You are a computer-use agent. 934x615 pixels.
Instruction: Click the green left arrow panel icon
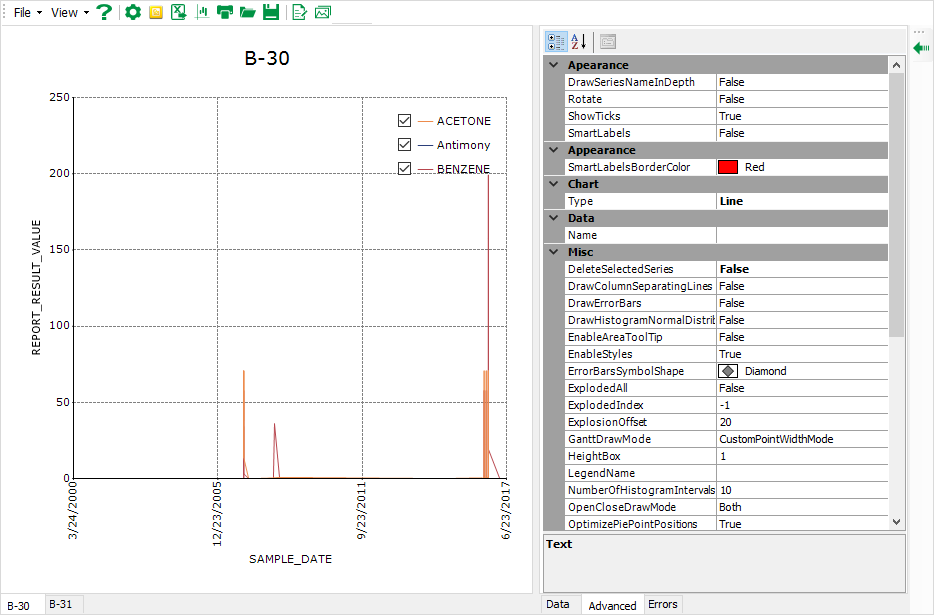coord(921,47)
